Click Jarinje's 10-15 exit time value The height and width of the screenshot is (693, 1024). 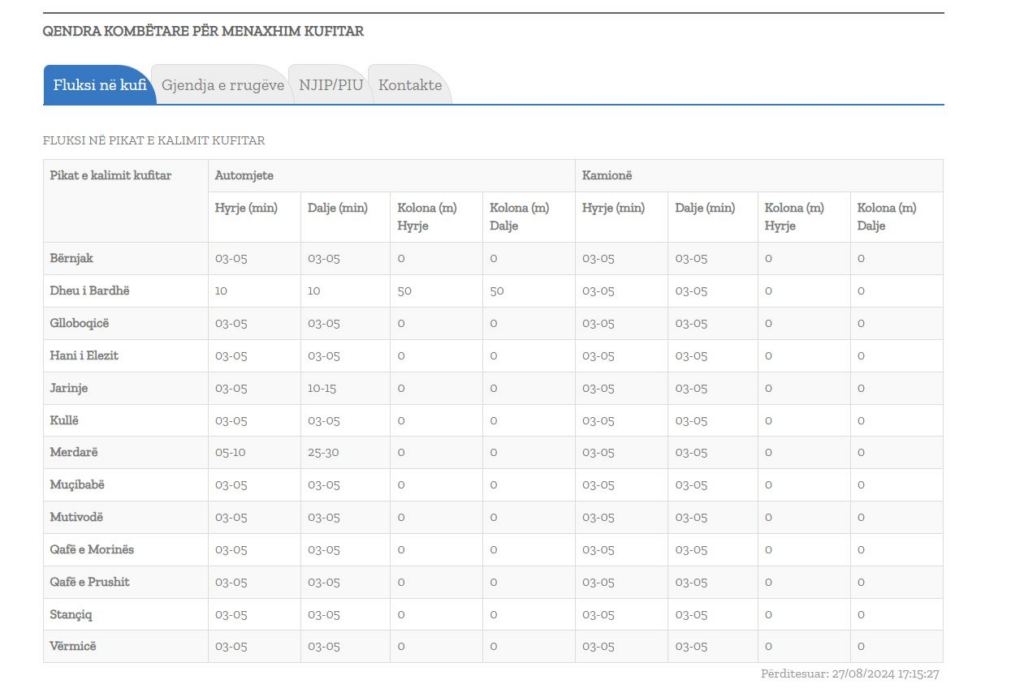(322, 388)
